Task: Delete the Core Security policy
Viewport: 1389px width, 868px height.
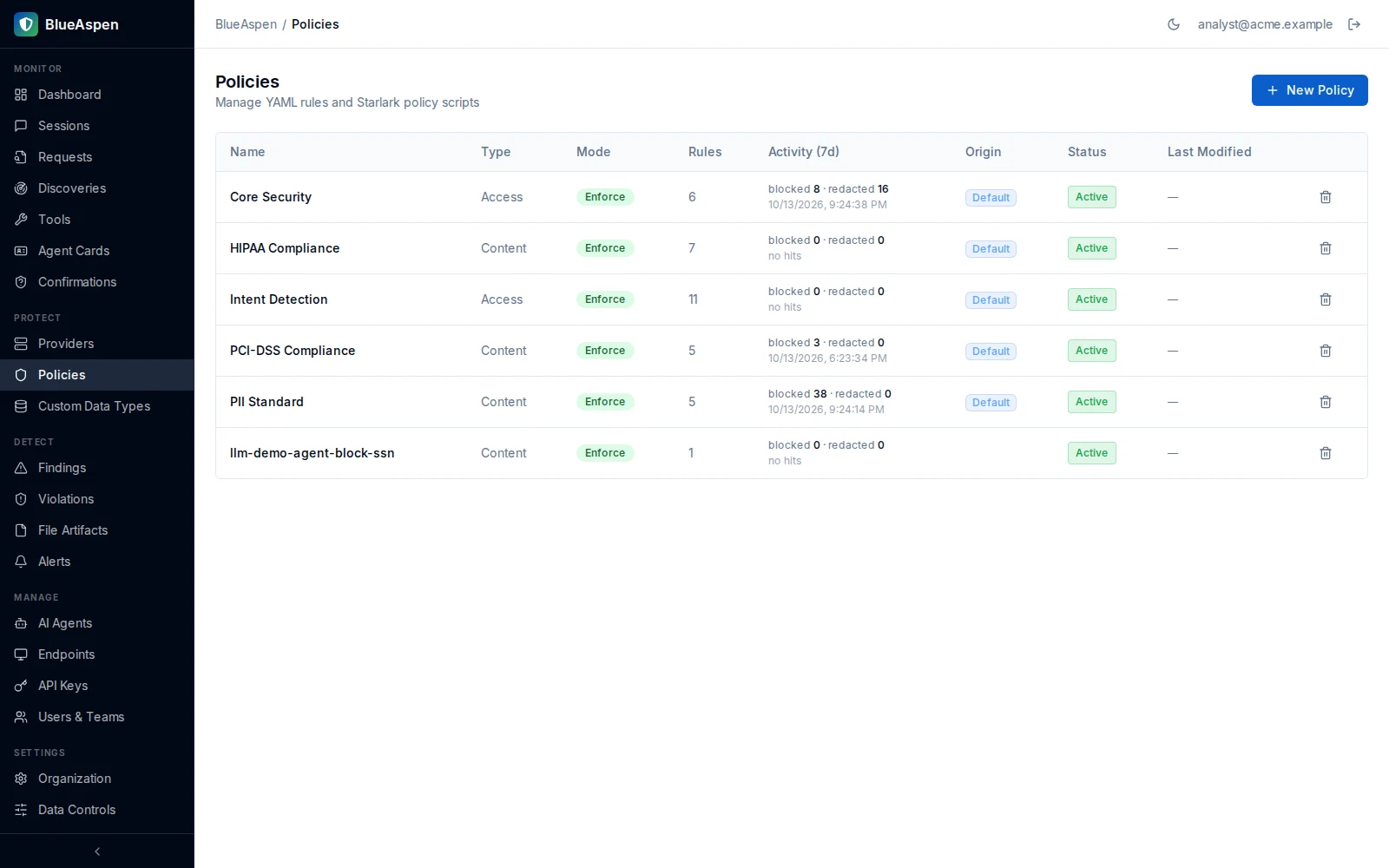Action: [1326, 197]
